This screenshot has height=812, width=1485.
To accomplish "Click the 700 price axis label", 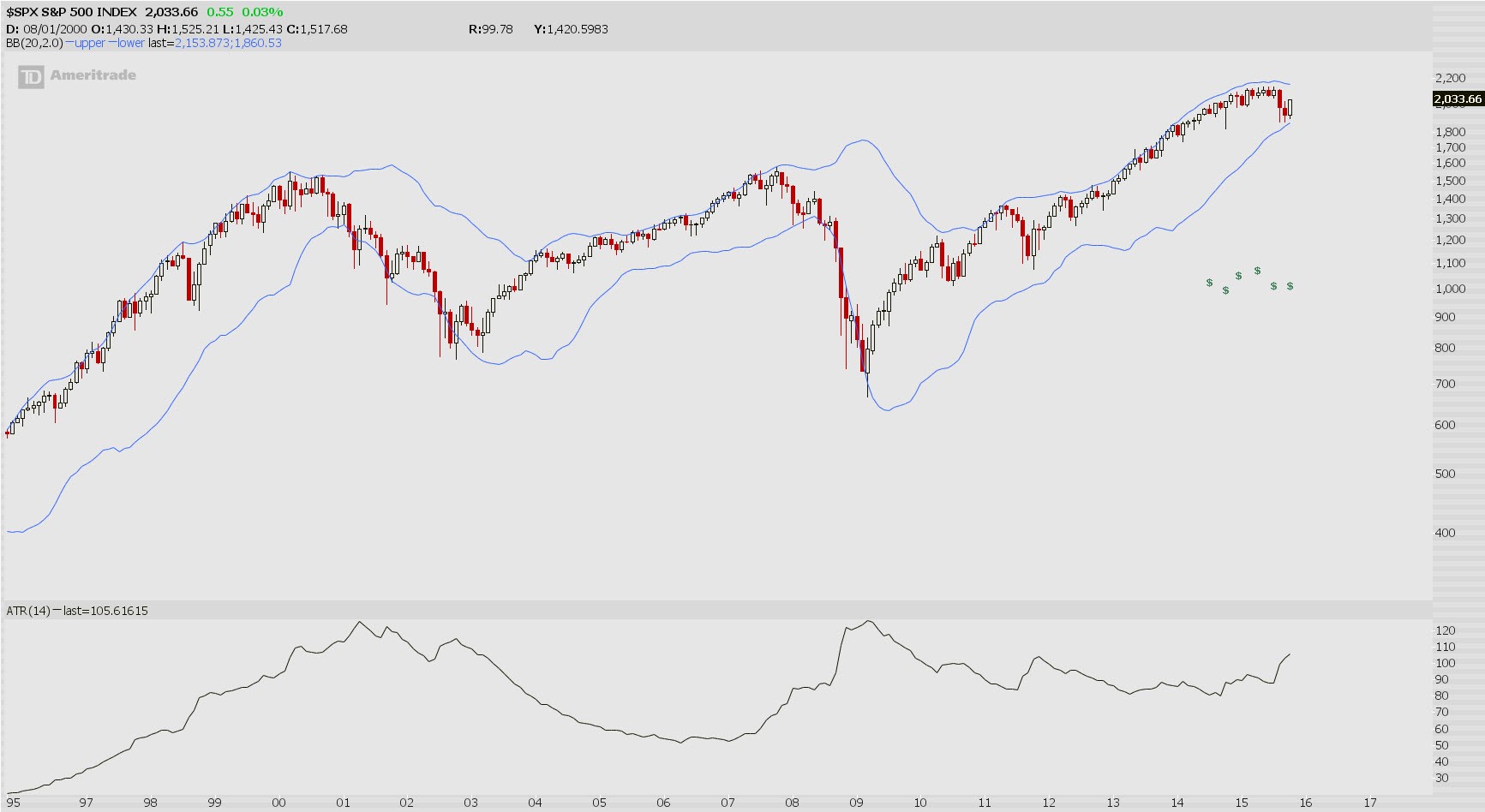I will point(1445,384).
